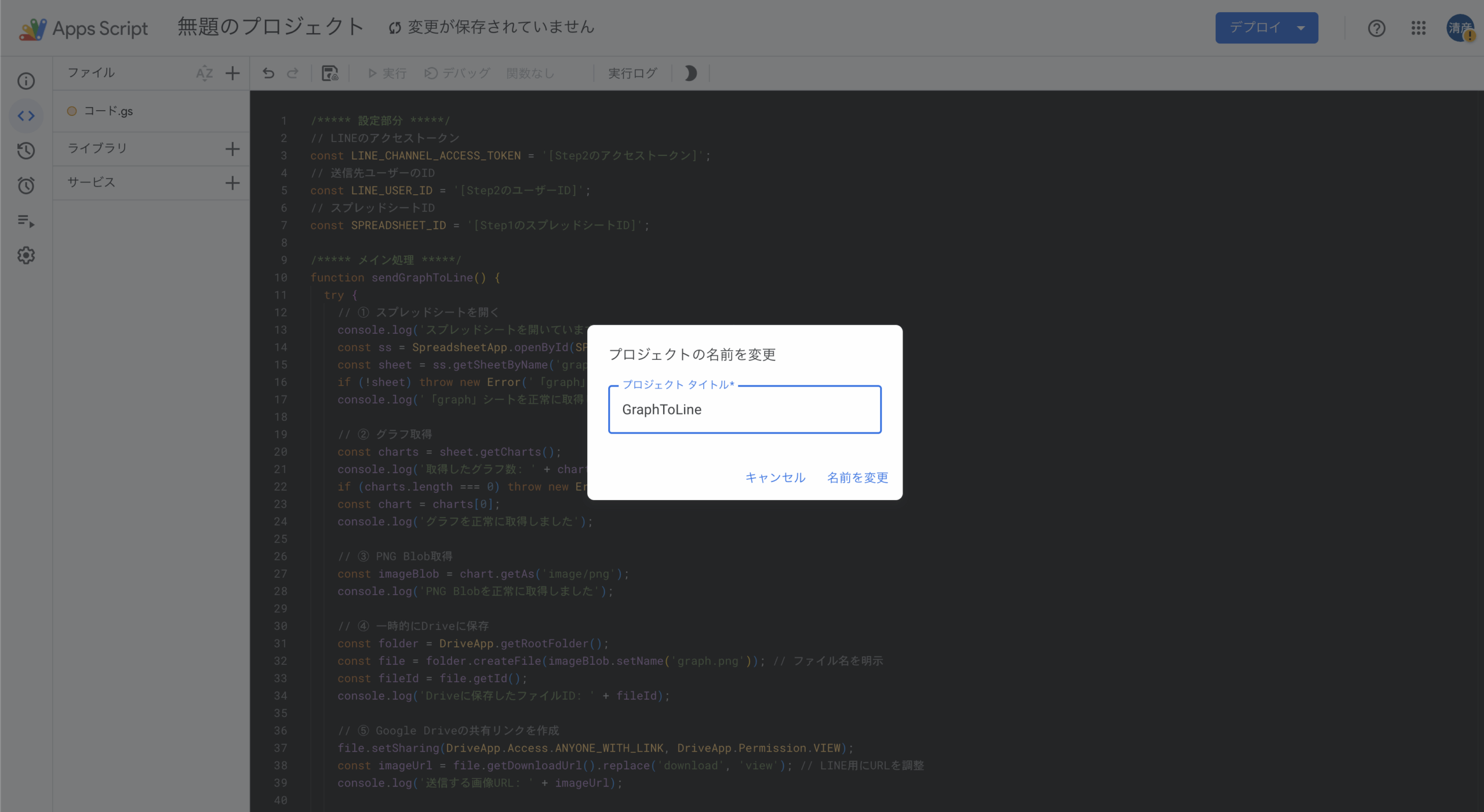Screen dimensions: 1484x812
Task: Click 名前を変更 to confirm rename
Action: point(857,478)
